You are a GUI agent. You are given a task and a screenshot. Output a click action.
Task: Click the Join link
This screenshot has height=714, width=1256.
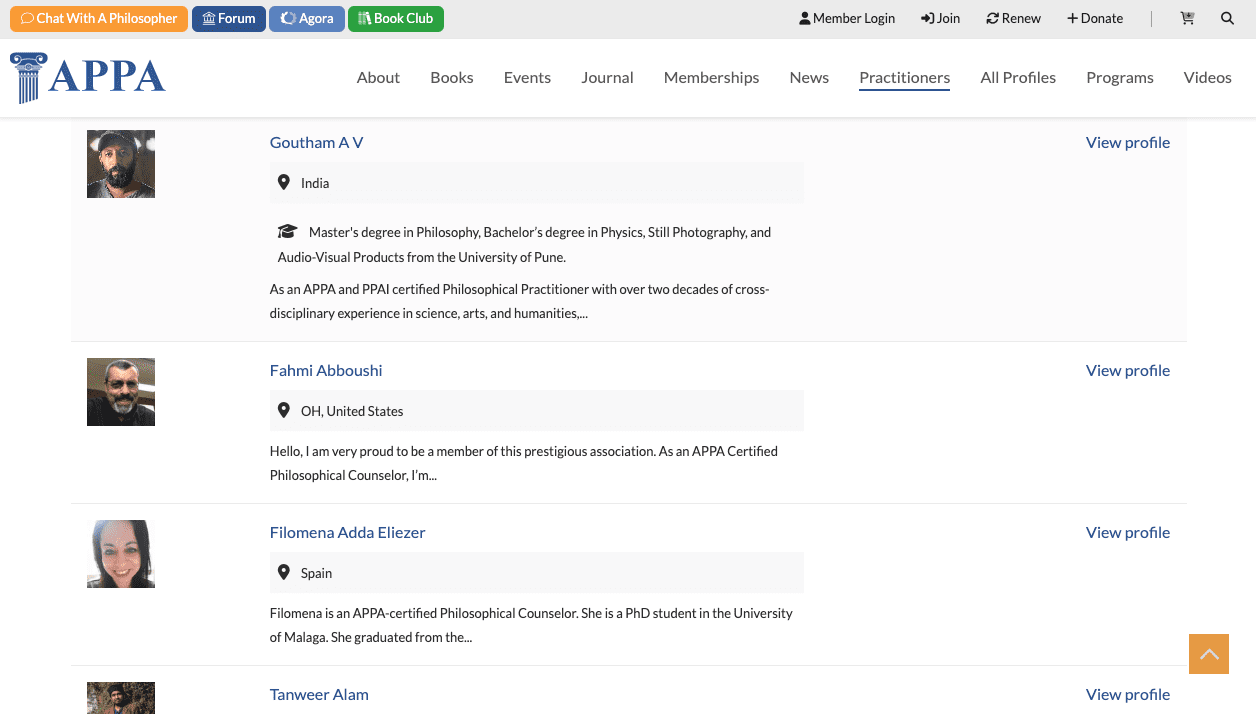941,18
